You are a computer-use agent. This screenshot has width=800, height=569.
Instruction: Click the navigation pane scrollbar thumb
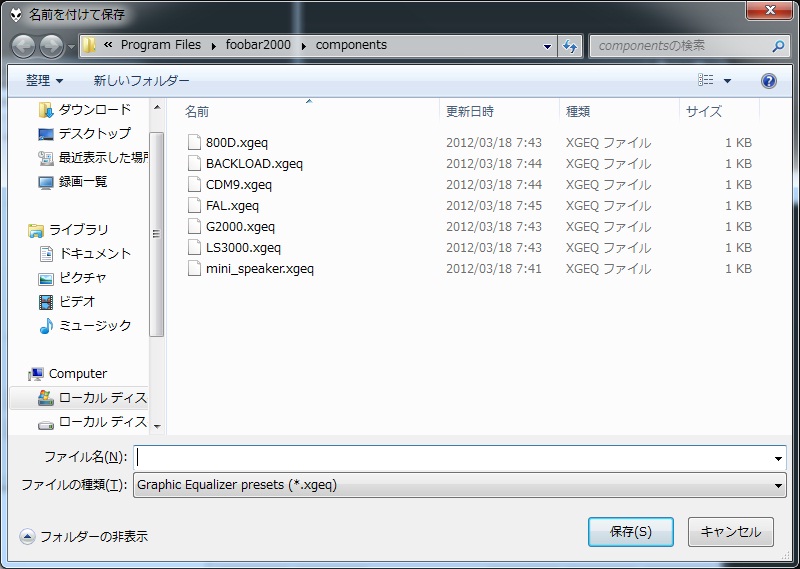[x=157, y=234]
